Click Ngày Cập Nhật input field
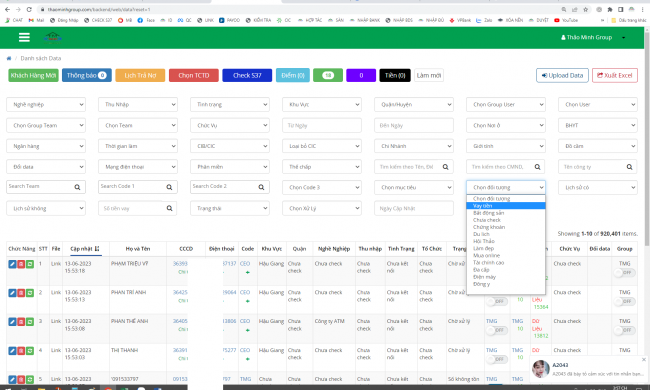 pyautogui.click(x=414, y=208)
